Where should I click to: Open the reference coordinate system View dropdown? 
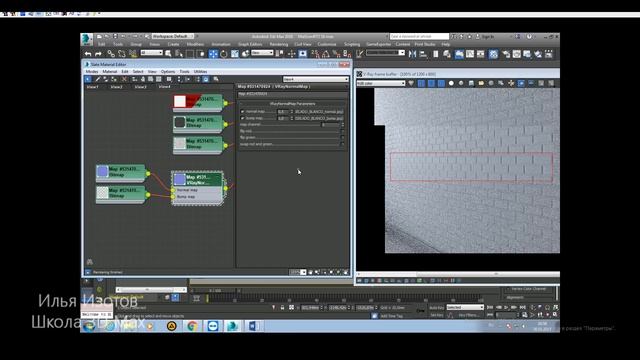262,53
